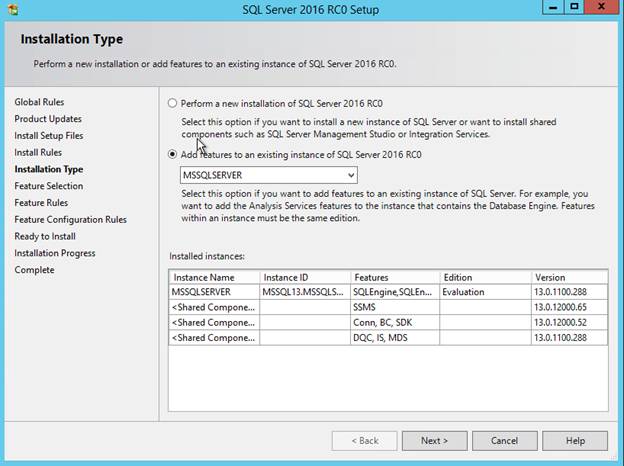
Task: Select Shared Components row with SSMS
Action: pos(388,307)
